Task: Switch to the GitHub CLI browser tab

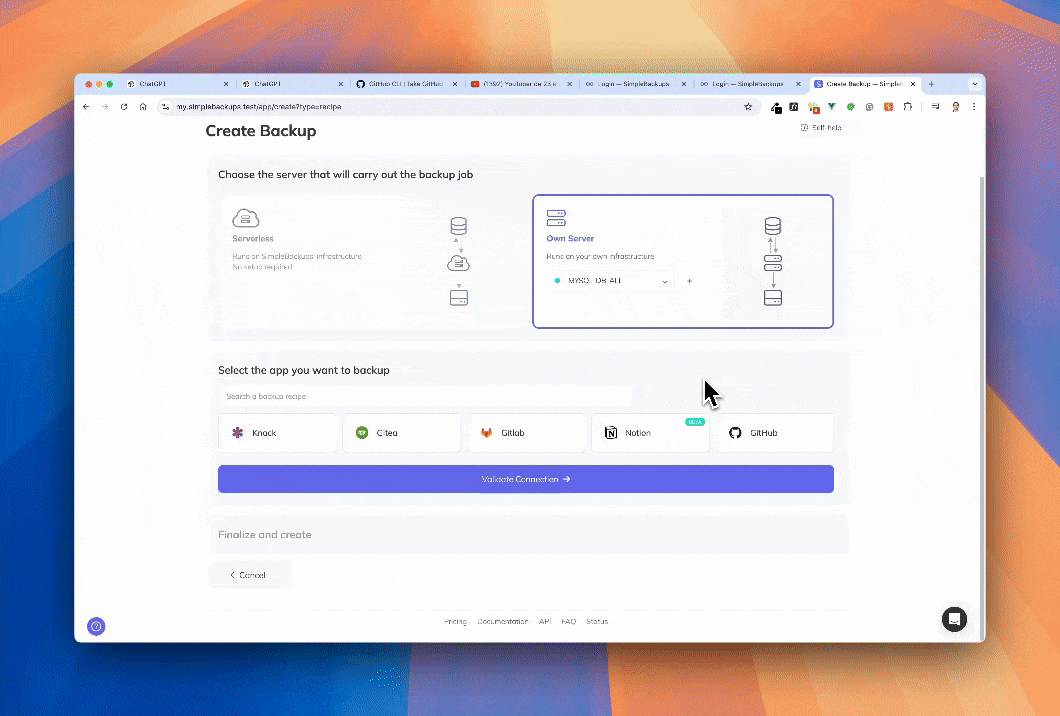Action: coord(404,84)
